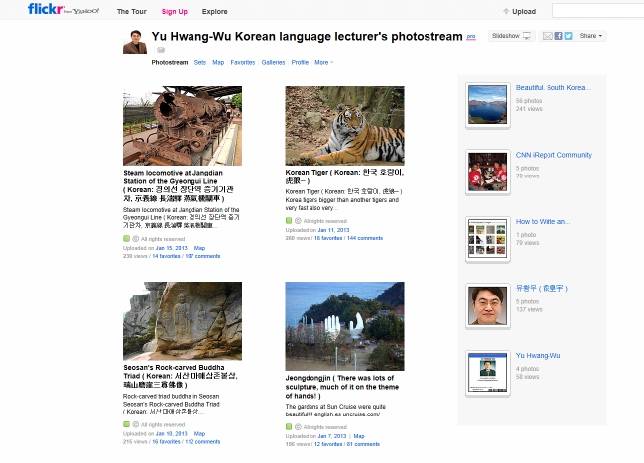Open the CNN iReport Community set
The width and height of the screenshot is (644, 463).
553,155
